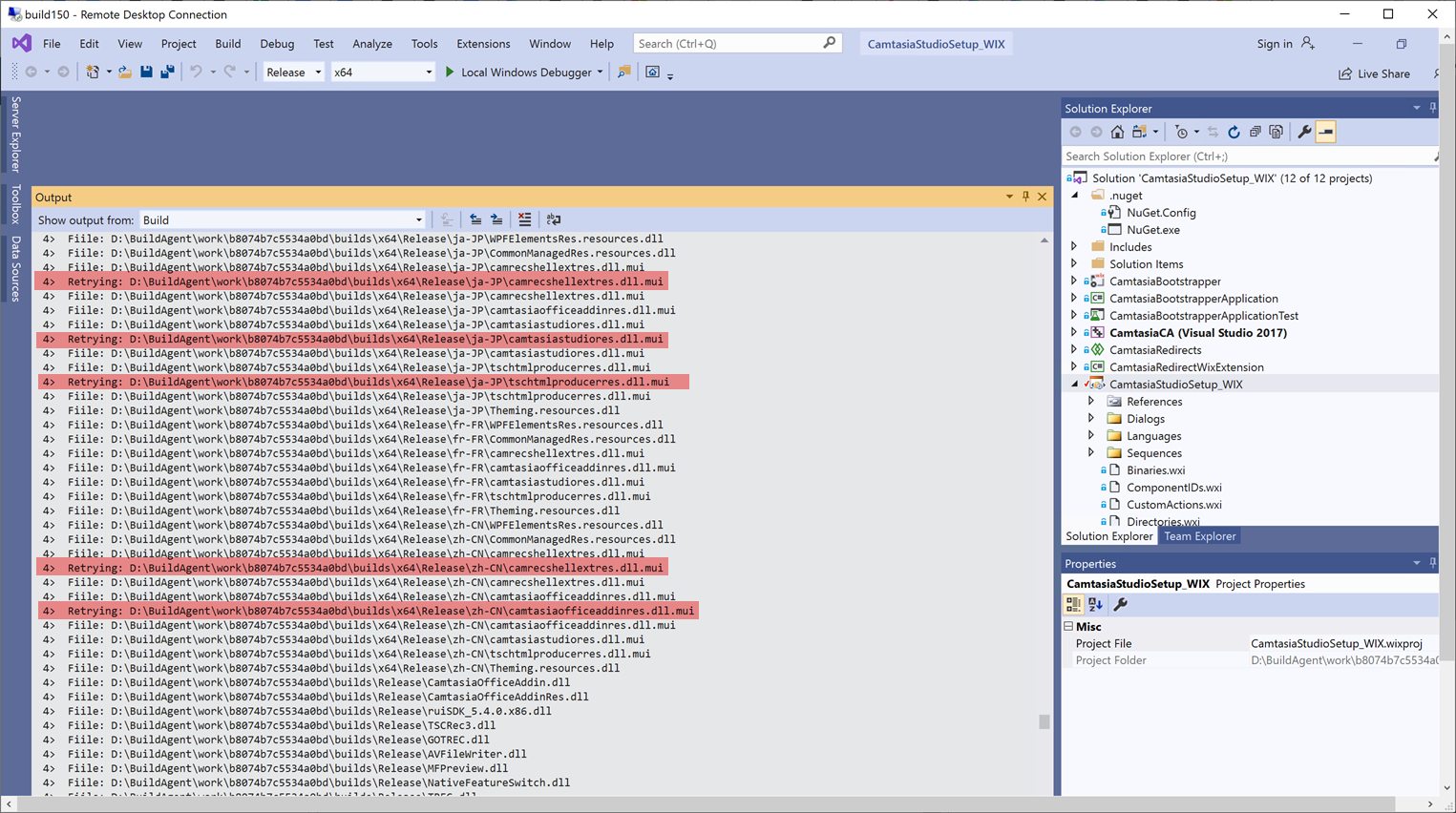Click the Show All Files icon

pos(1277,133)
